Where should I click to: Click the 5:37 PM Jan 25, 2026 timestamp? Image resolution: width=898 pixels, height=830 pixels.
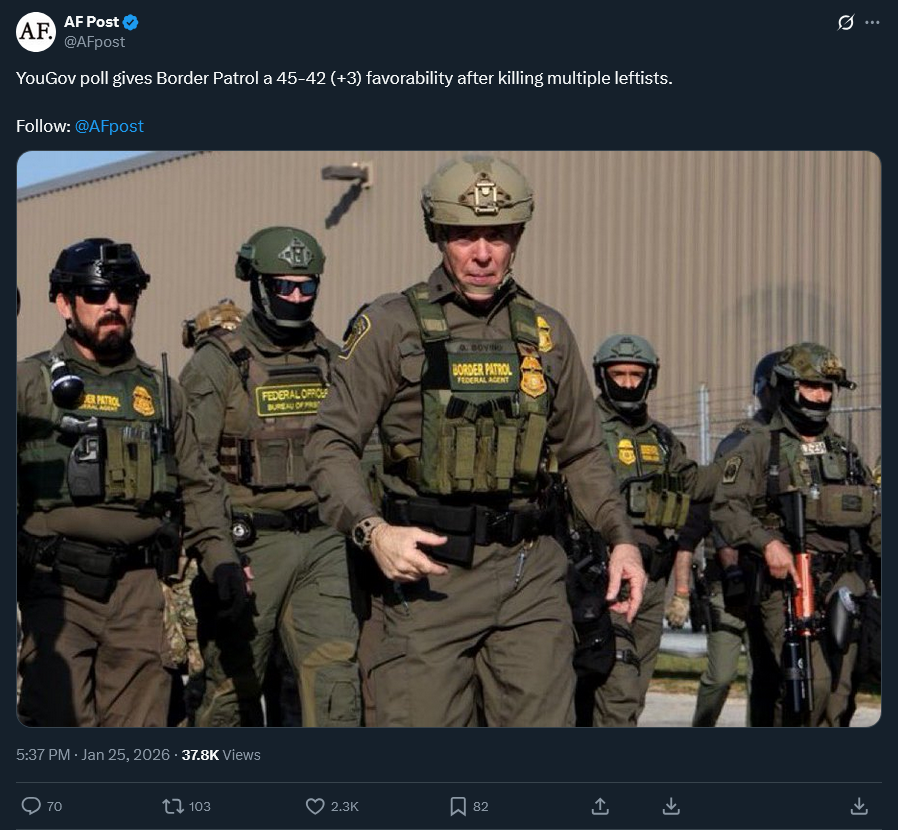click(93, 755)
